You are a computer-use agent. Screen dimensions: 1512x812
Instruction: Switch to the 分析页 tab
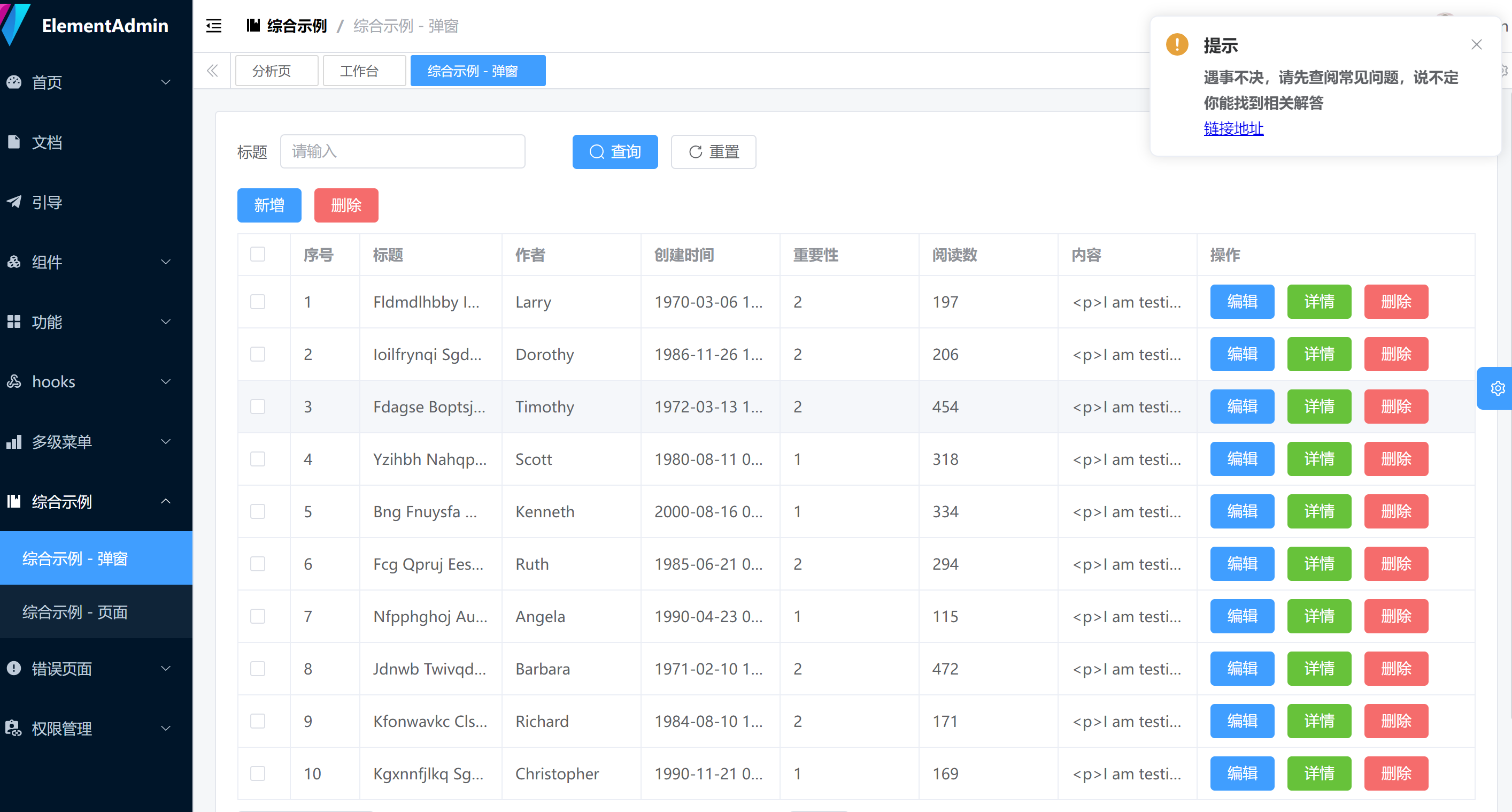(276, 71)
